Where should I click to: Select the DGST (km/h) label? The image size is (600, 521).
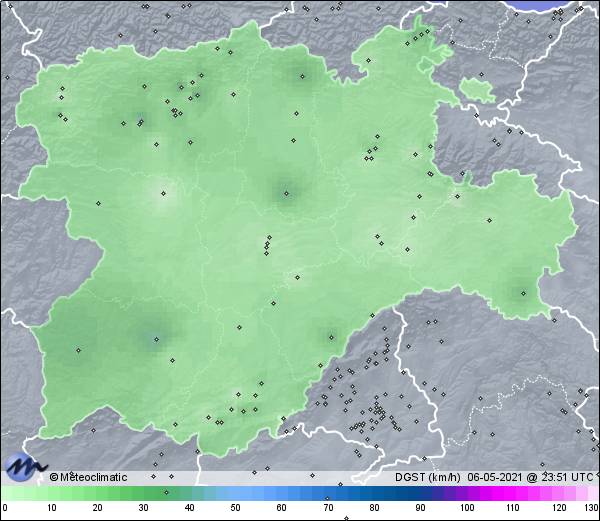click(x=427, y=477)
